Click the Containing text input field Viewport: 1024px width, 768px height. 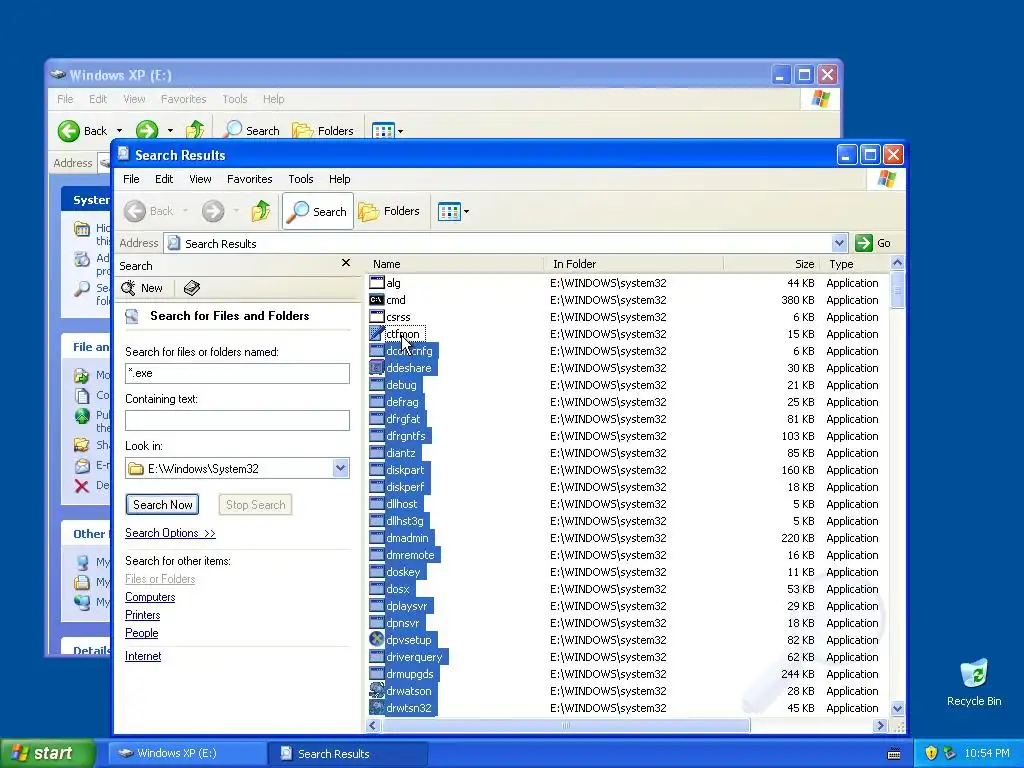point(237,420)
